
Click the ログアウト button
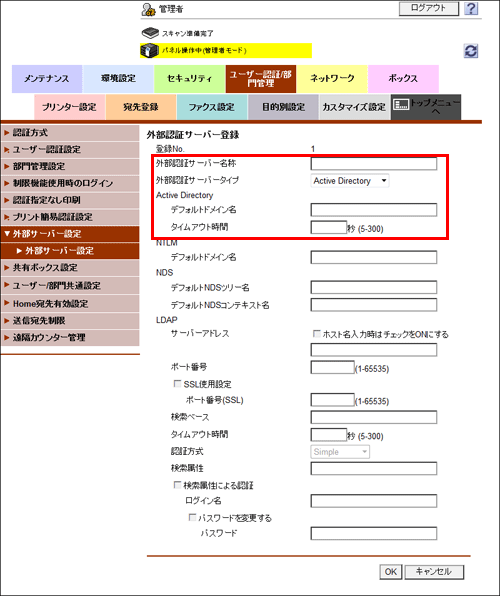click(x=429, y=8)
